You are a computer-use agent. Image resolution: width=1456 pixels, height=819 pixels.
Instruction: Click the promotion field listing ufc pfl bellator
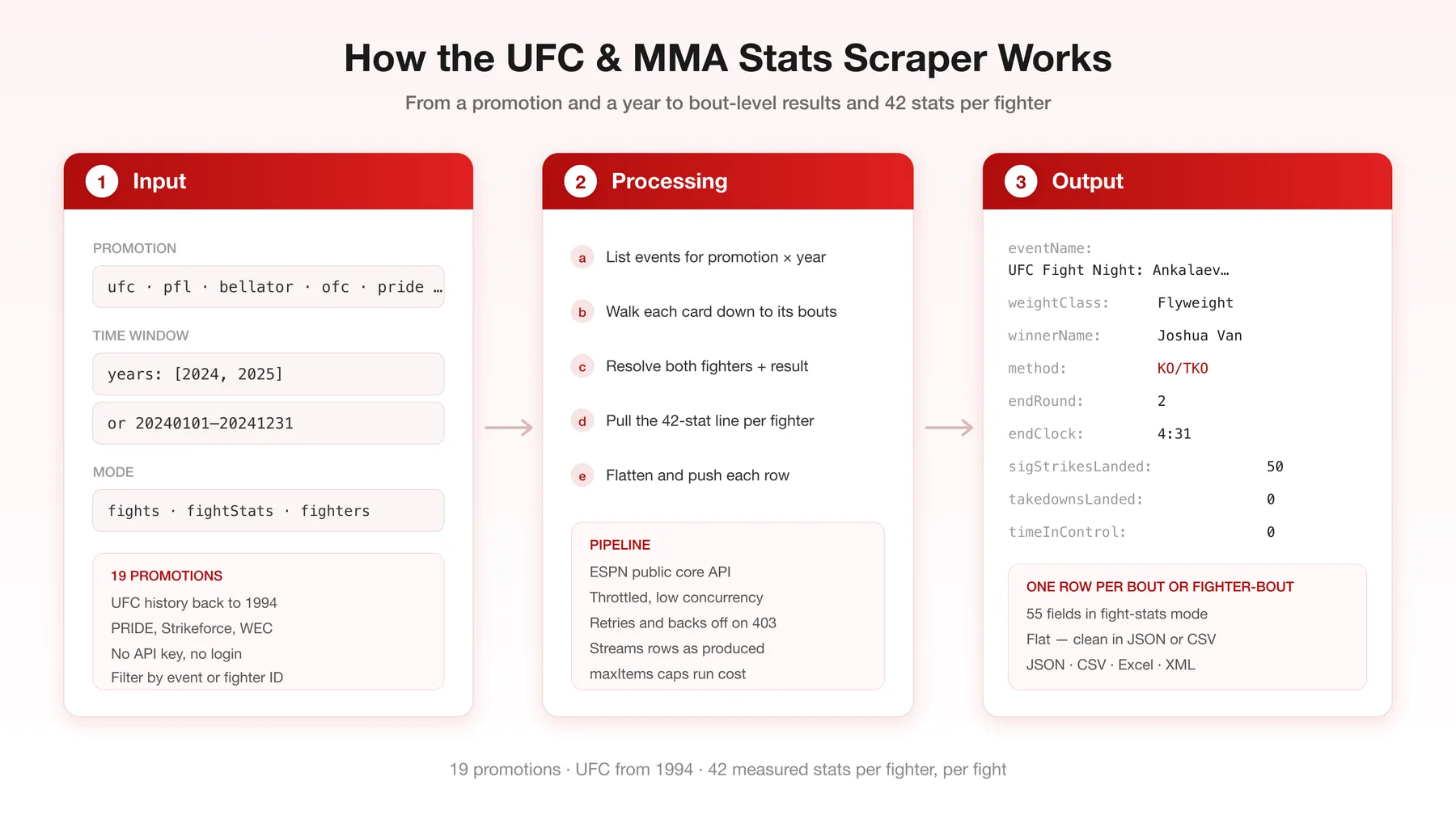click(x=269, y=287)
